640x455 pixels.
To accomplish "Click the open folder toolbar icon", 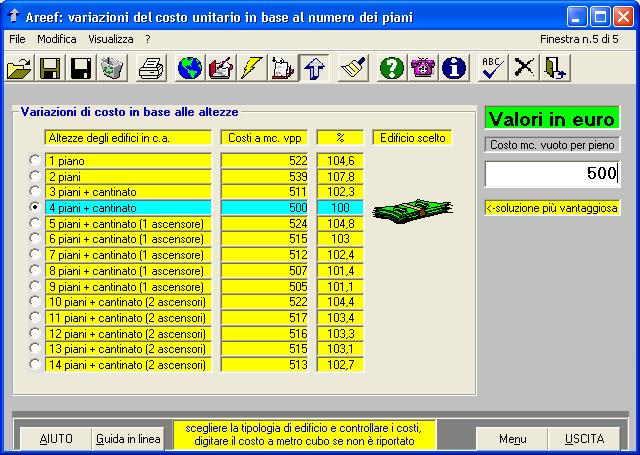I will (x=19, y=68).
